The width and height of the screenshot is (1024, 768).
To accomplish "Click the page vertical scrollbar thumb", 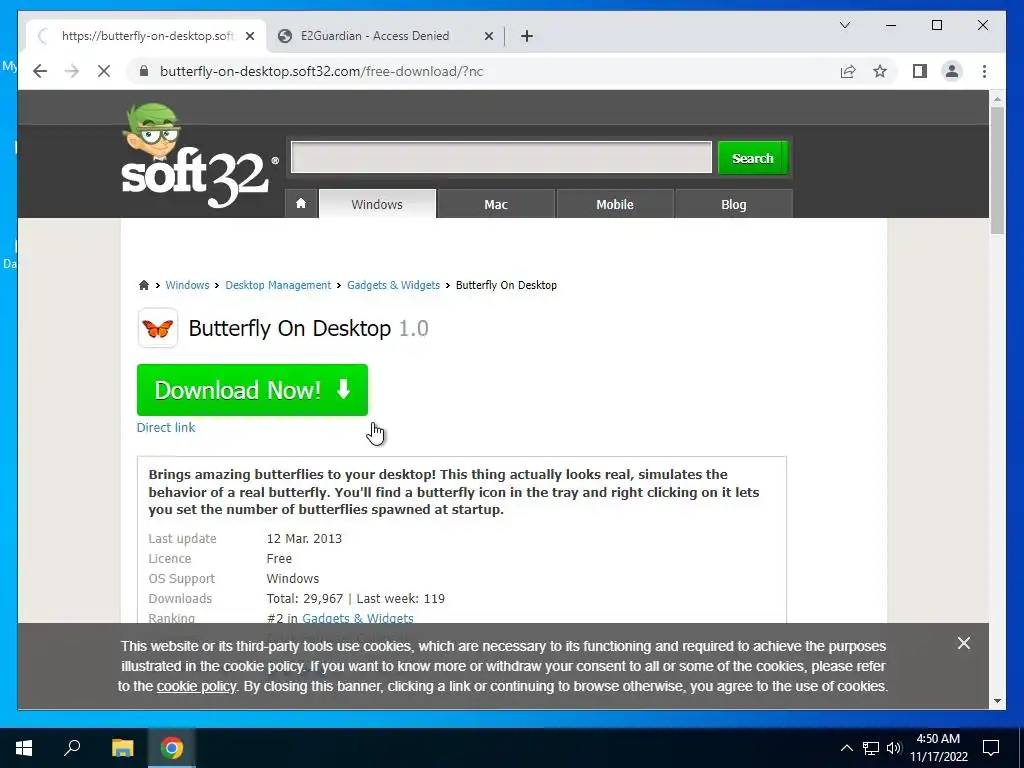I will (997, 170).
